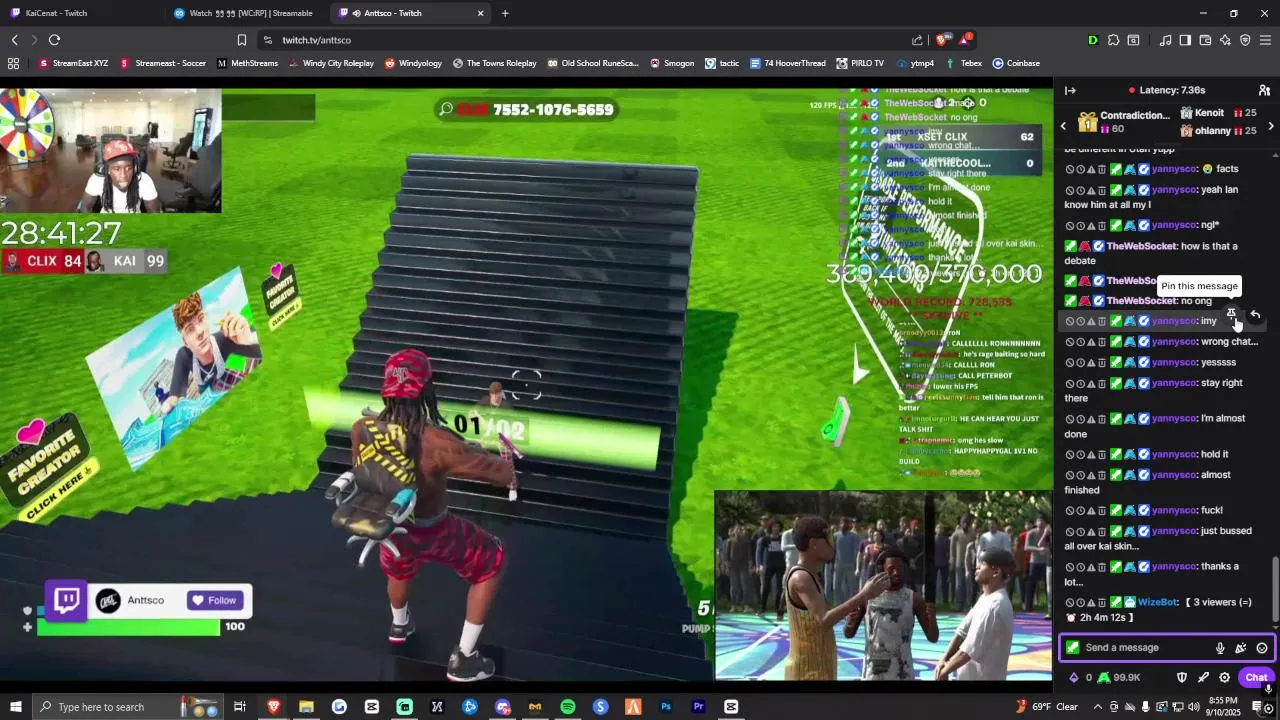This screenshot has height=720, width=1280.
Task: Open chat settings gear icon
Action: click(1224, 677)
